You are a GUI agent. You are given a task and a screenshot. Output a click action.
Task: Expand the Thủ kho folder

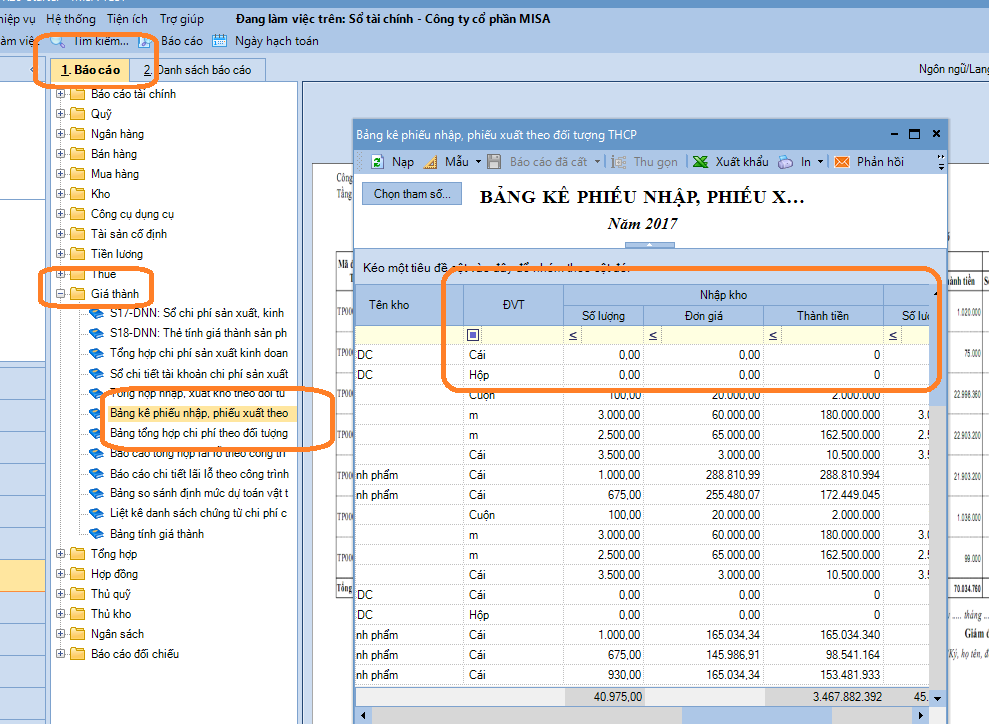pos(61,614)
